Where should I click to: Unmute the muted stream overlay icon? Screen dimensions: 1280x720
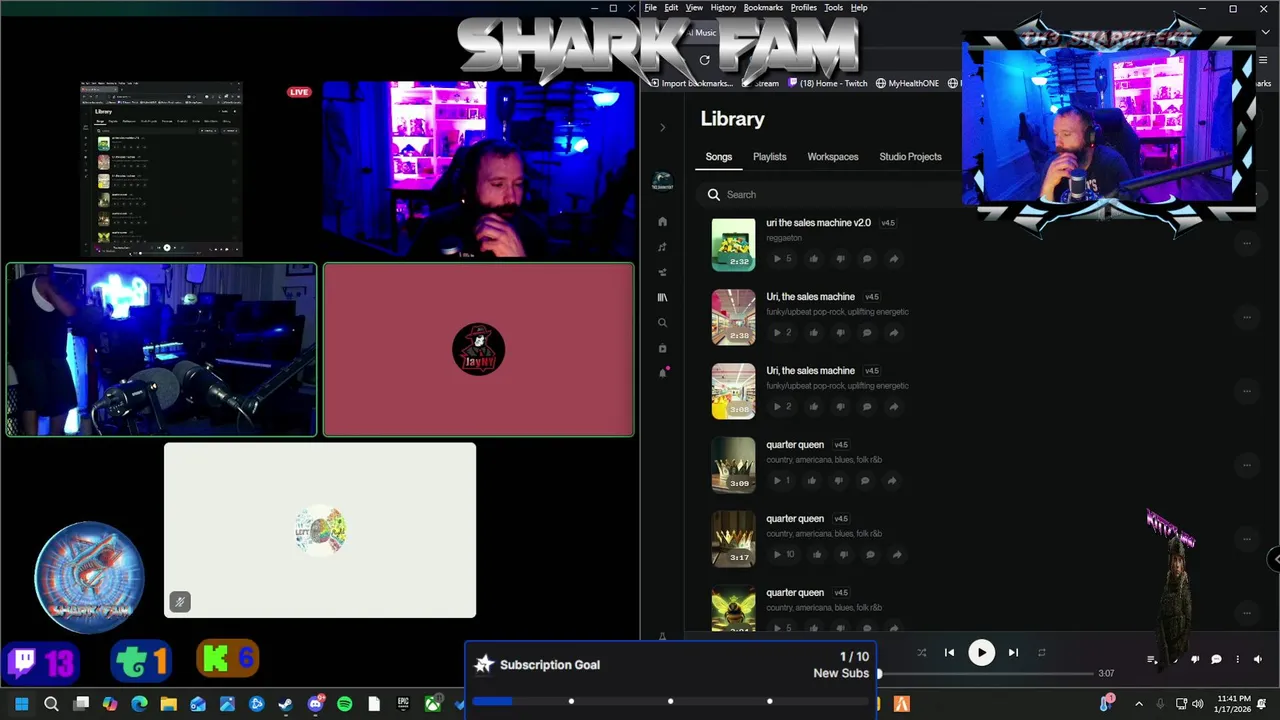point(179,601)
